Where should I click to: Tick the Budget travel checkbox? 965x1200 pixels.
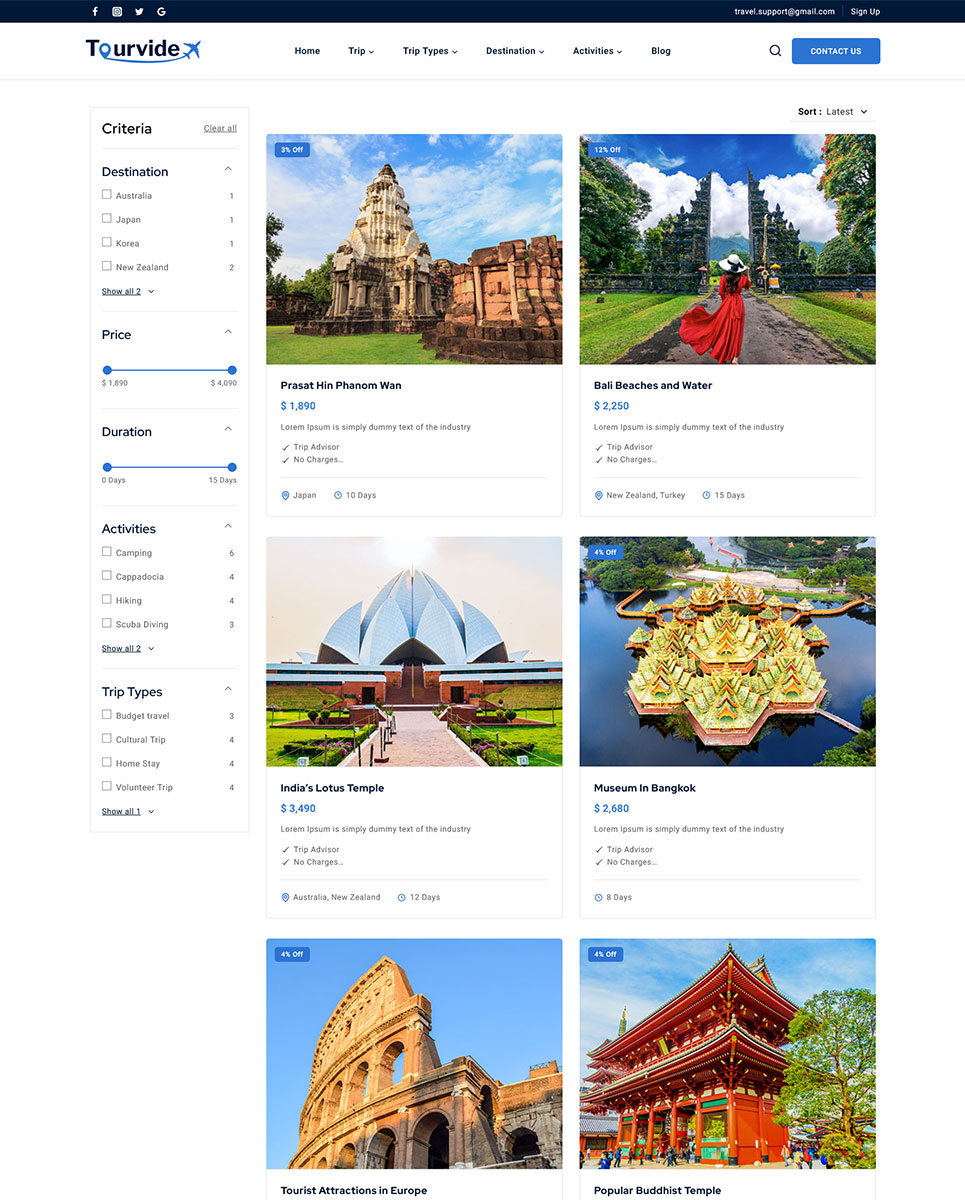pos(107,715)
